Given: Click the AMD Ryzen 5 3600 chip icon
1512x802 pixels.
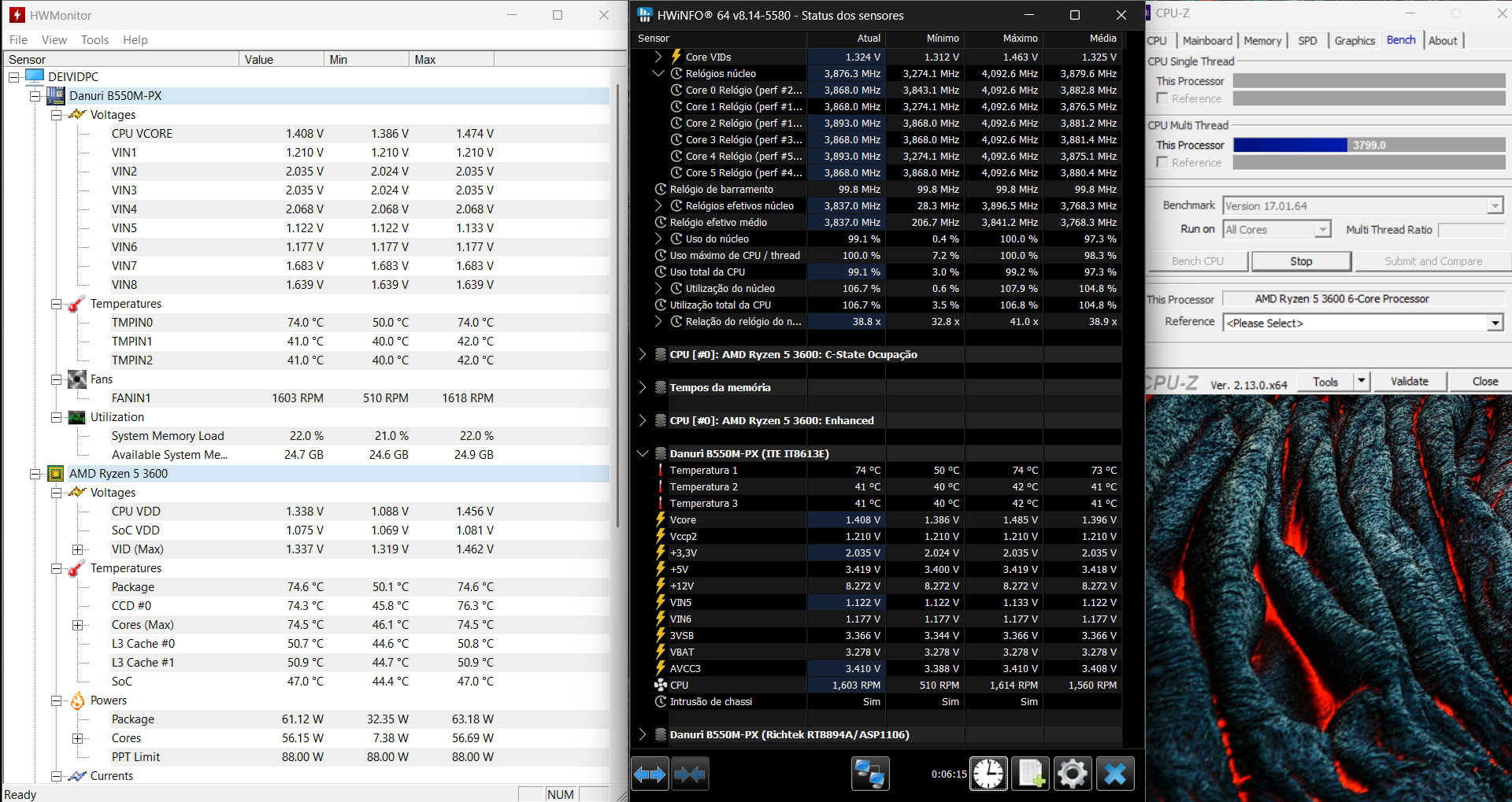Looking at the screenshot, I should pos(56,473).
